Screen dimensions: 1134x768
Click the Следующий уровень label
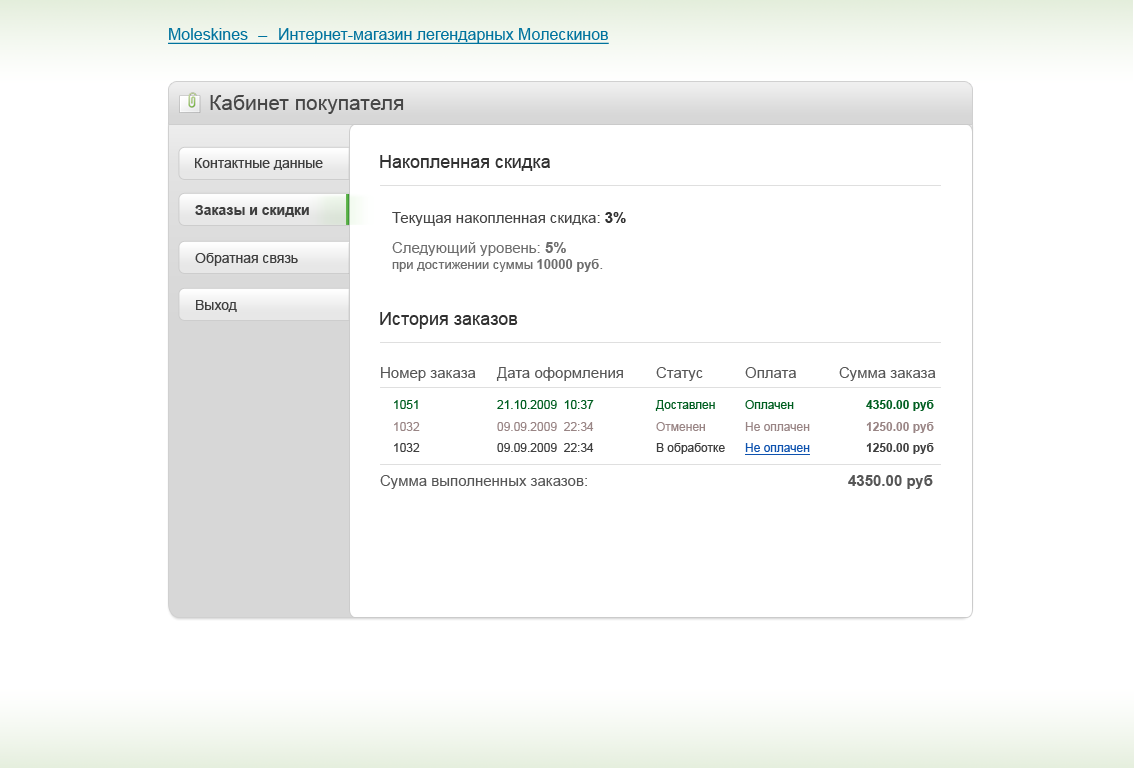point(466,248)
